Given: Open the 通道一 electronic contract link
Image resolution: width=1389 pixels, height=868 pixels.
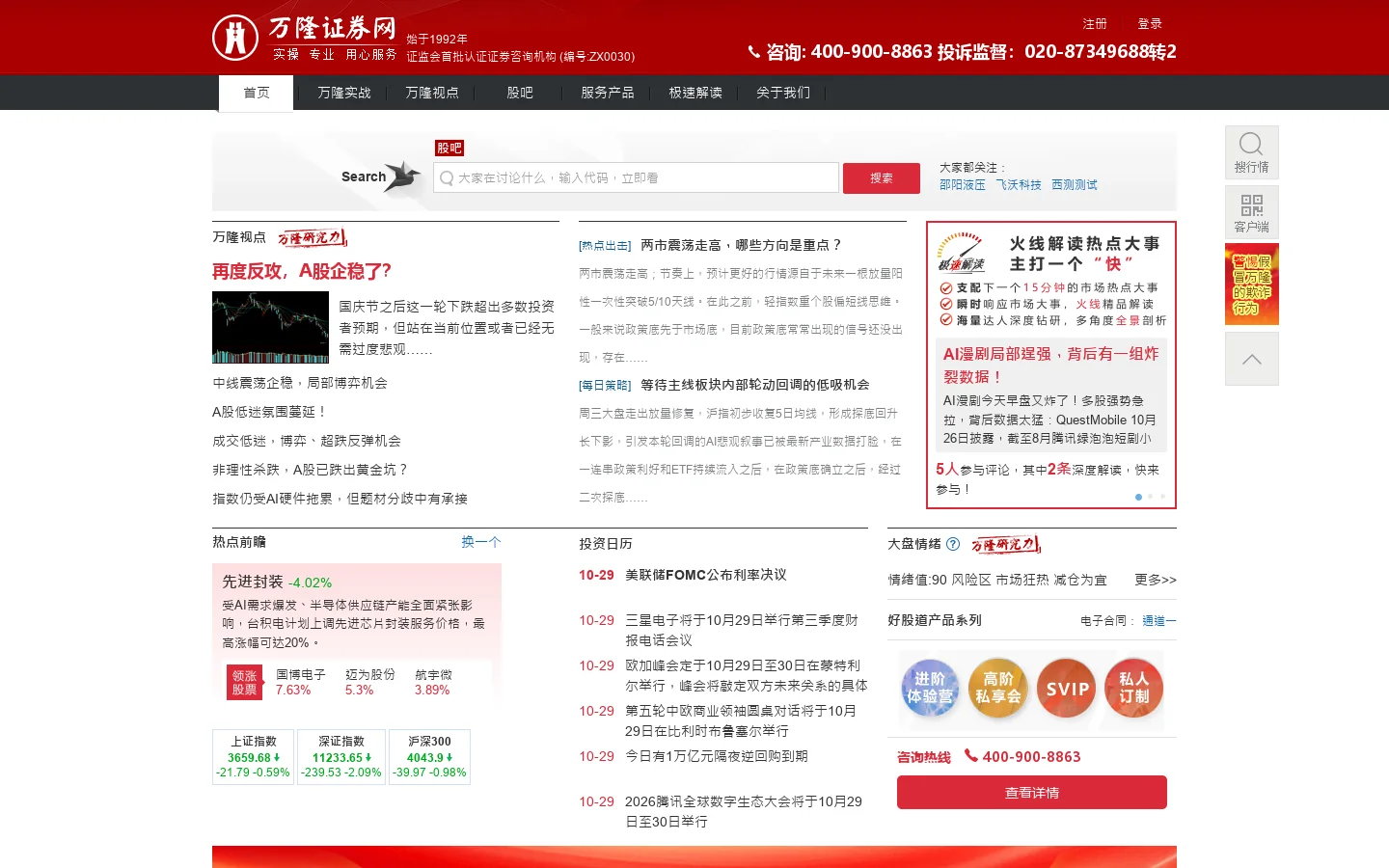Looking at the screenshot, I should coord(1159,621).
